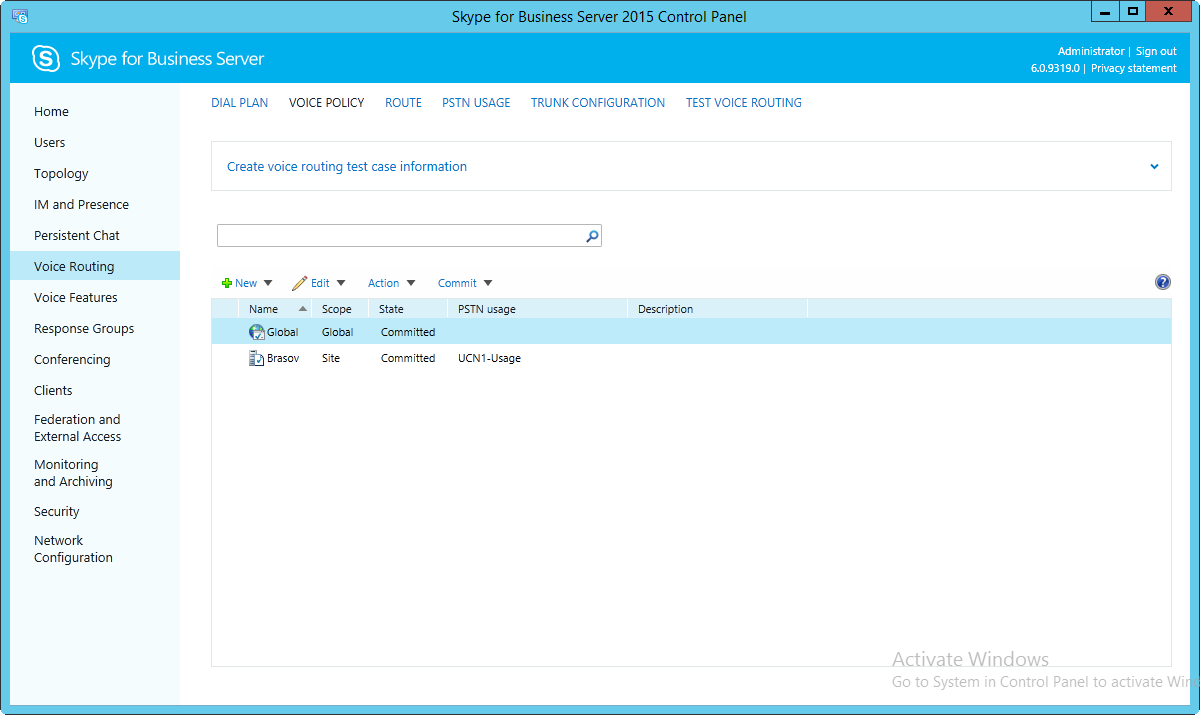Open the Action dropdown menu

(x=391, y=283)
